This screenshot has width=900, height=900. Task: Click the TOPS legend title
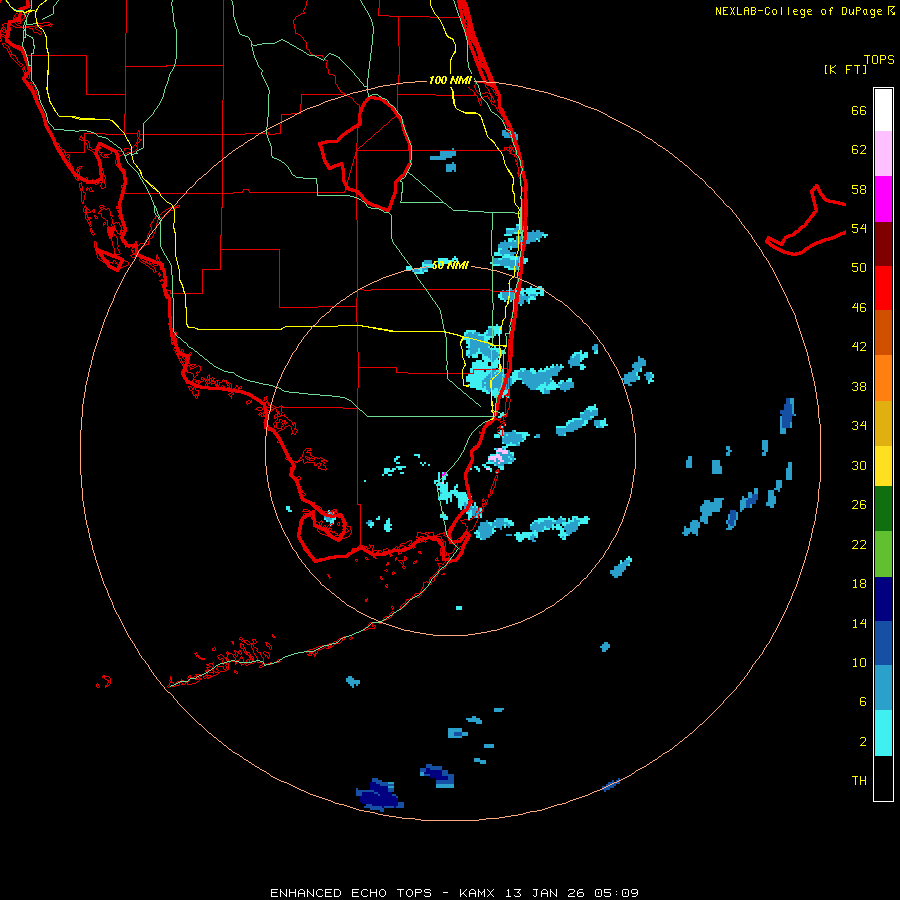pyautogui.click(x=879, y=59)
